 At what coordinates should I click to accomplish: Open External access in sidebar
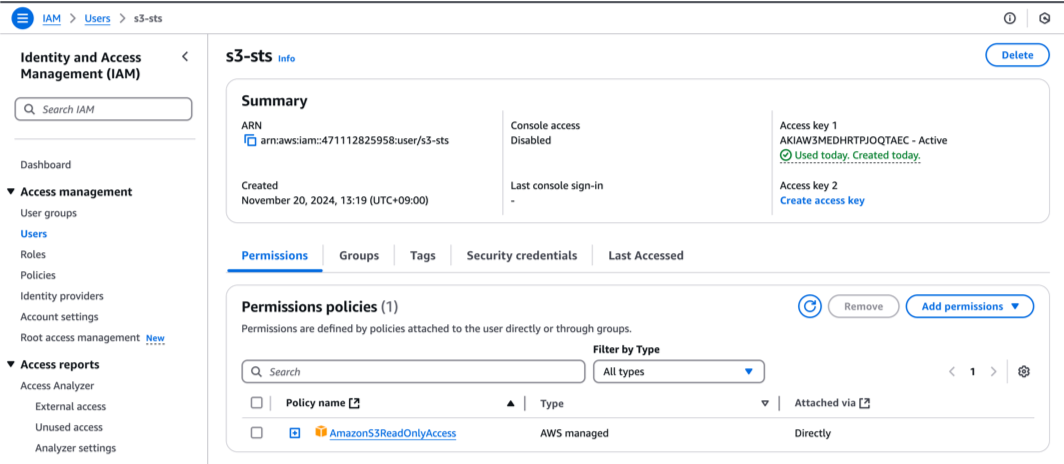pyautogui.click(x=71, y=406)
